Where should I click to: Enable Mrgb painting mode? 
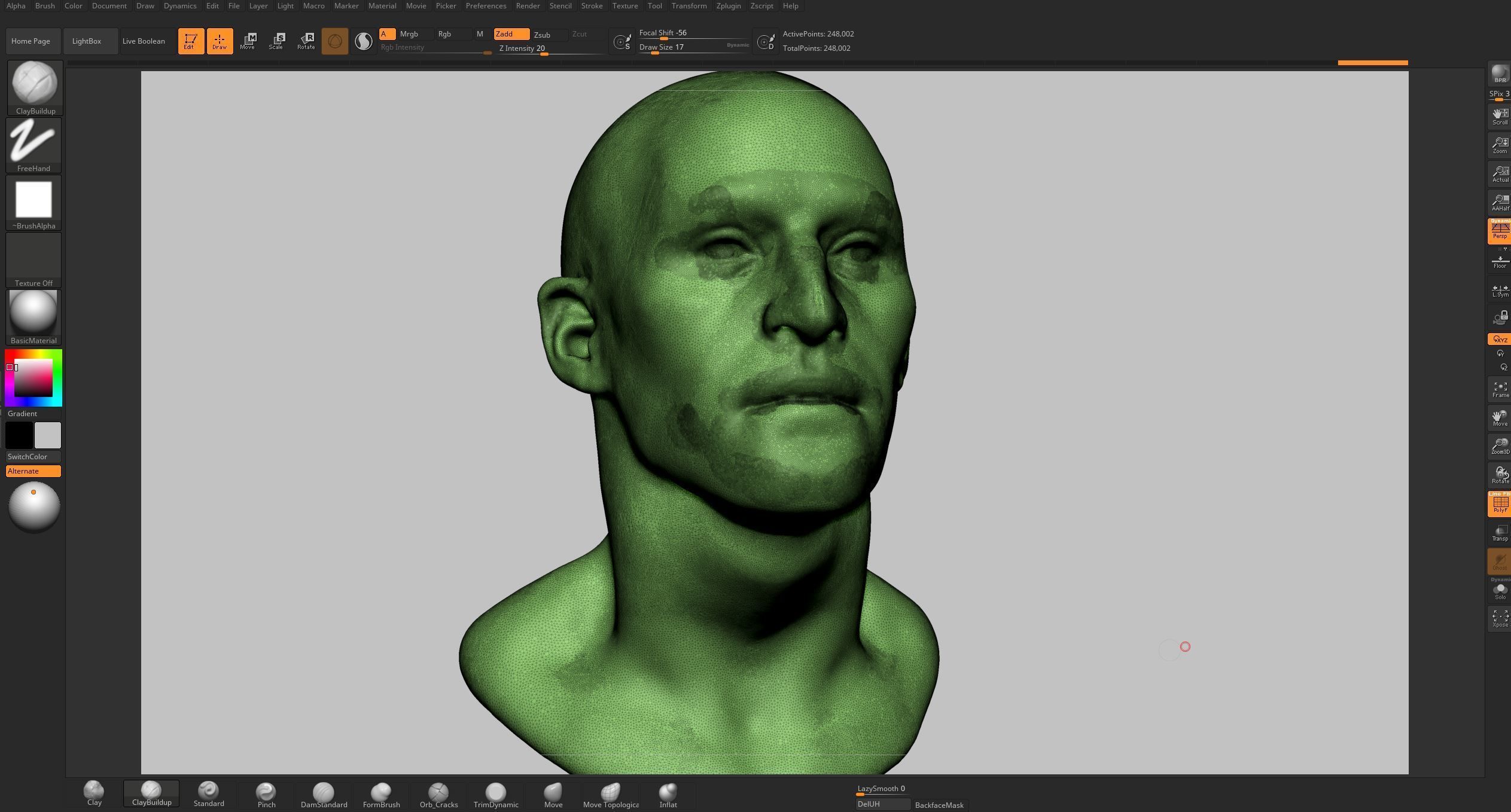point(415,34)
